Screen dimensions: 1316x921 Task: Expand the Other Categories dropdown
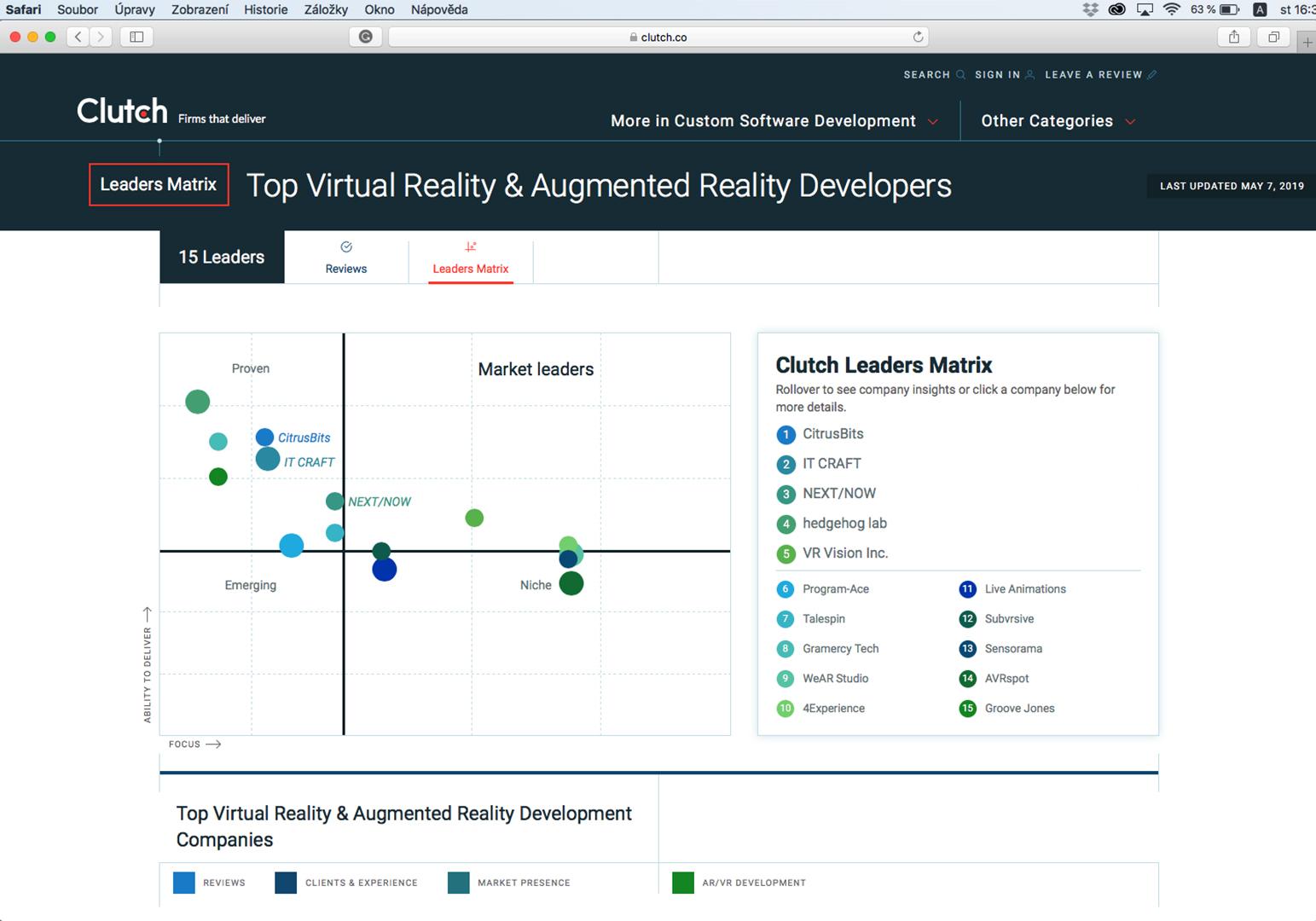[1058, 121]
